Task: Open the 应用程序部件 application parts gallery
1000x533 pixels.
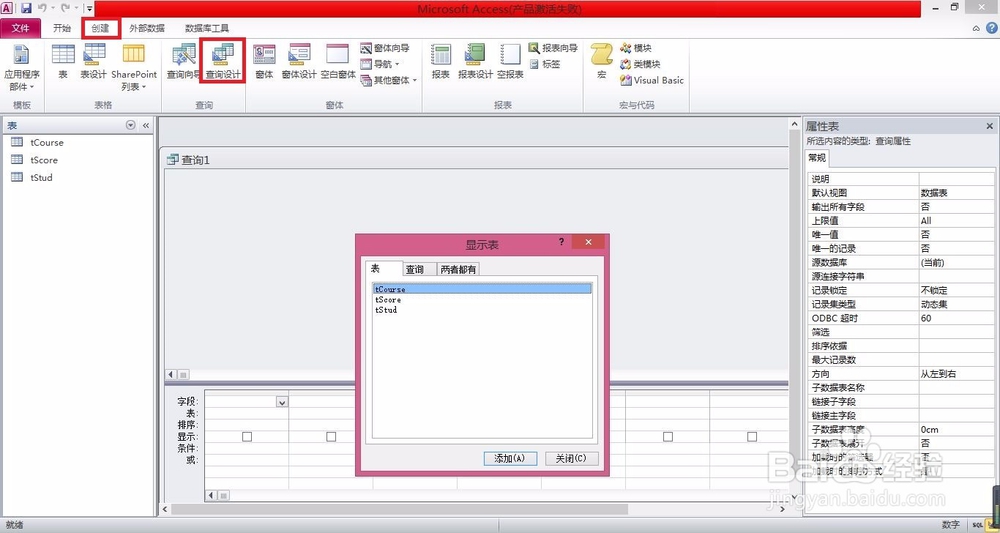Action: (x=22, y=68)
